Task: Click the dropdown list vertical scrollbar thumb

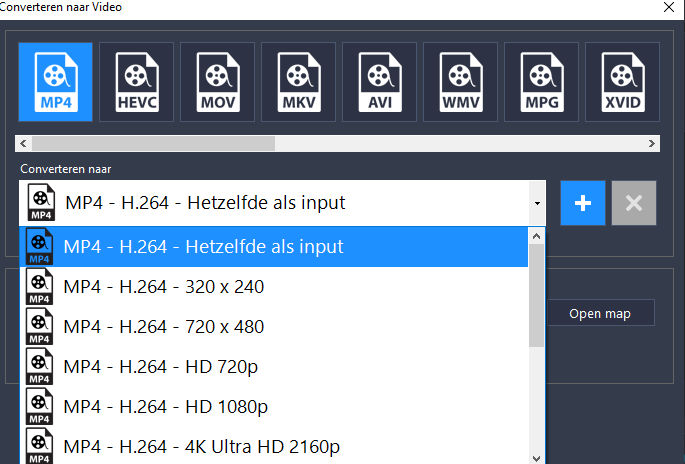Action: pos(537,296)
